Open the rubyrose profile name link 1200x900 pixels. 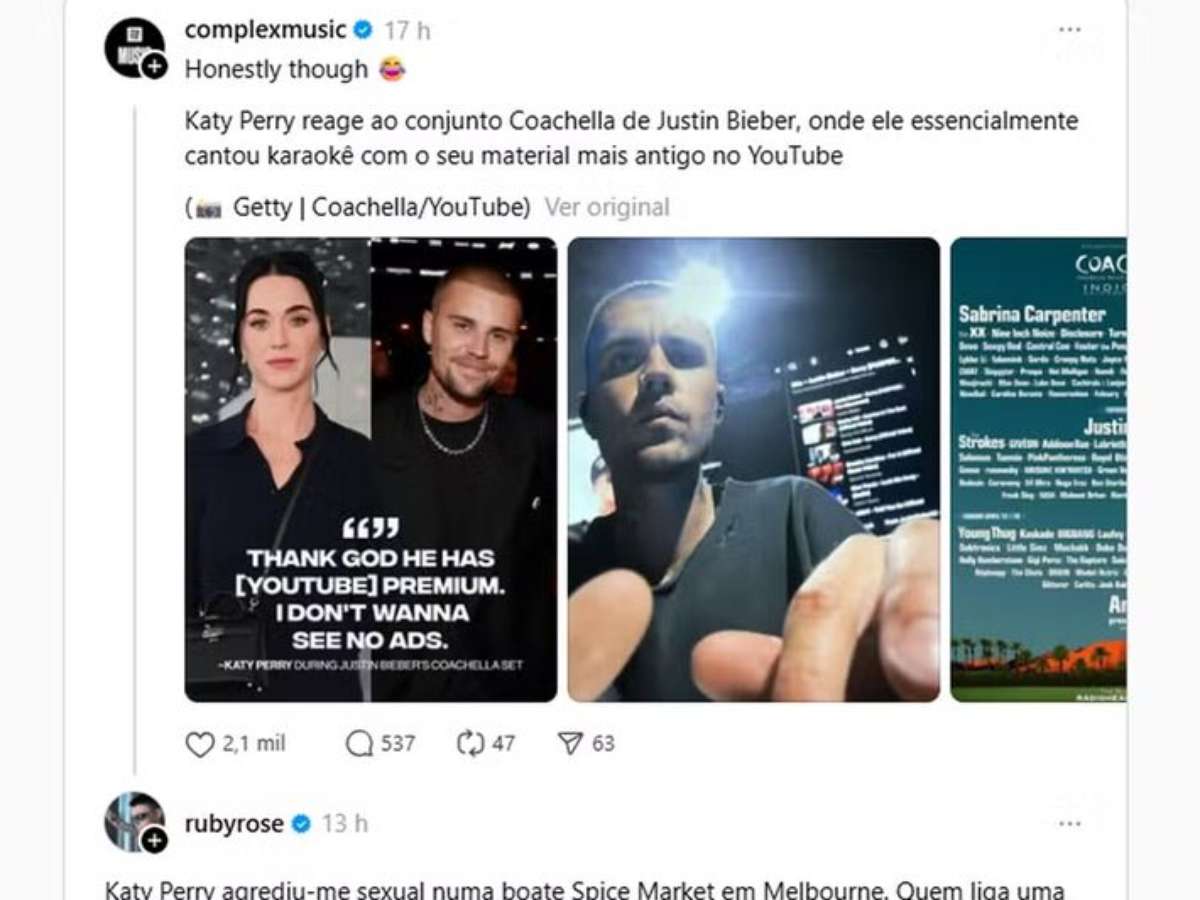coord(234,824)
